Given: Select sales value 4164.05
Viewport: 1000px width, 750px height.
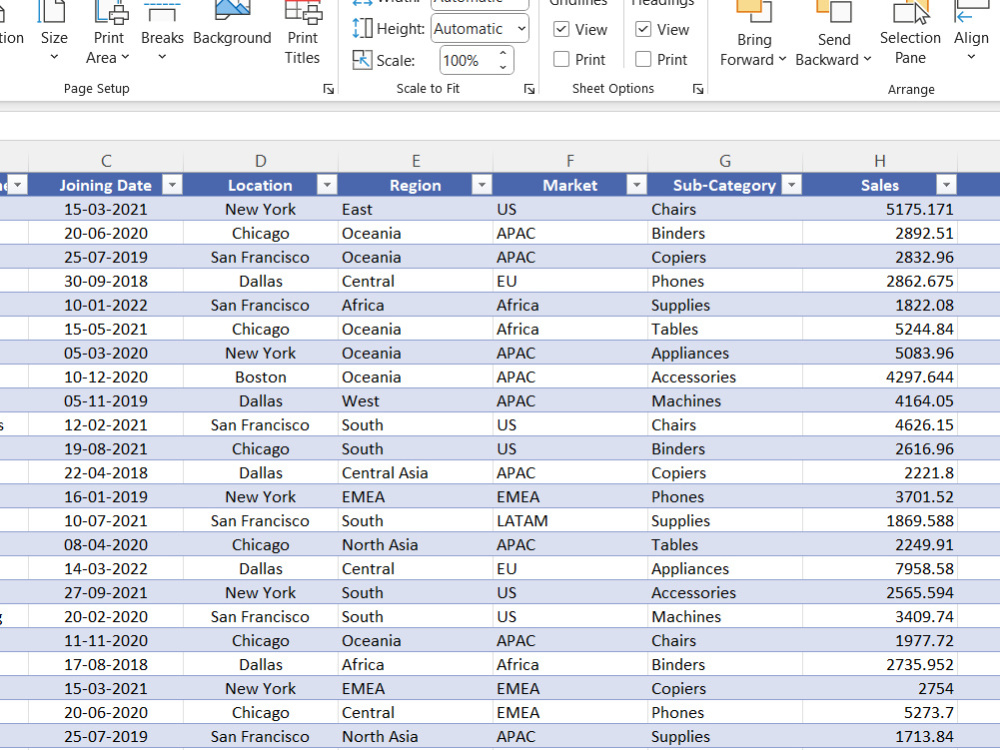Looking at the screenshot, I should [880, 401].
